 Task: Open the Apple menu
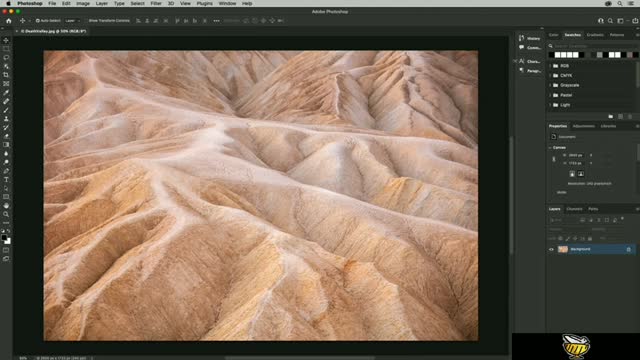pyautogui.click(x=8, y=3)
